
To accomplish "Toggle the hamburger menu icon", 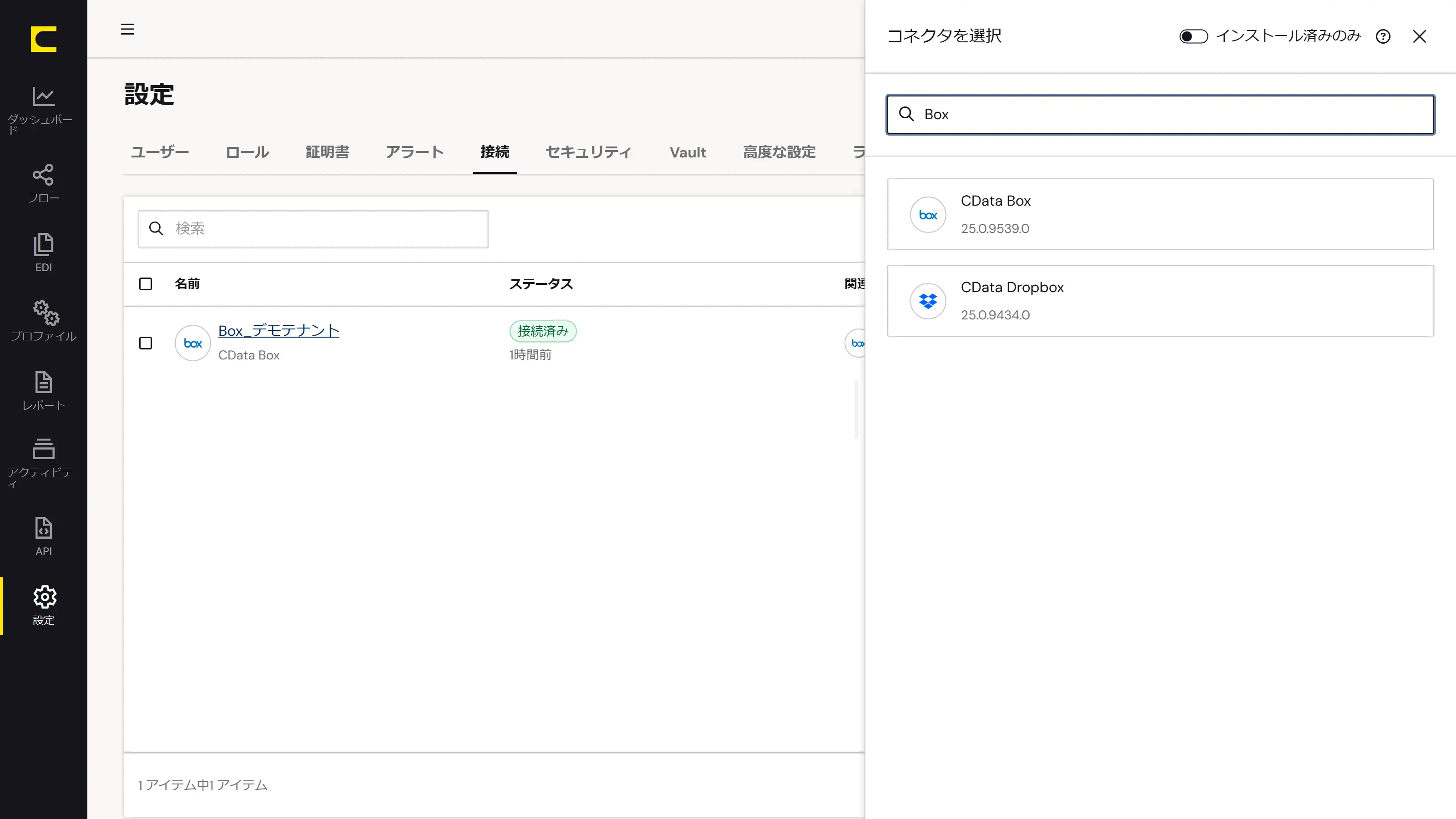I will coord(128,29).
